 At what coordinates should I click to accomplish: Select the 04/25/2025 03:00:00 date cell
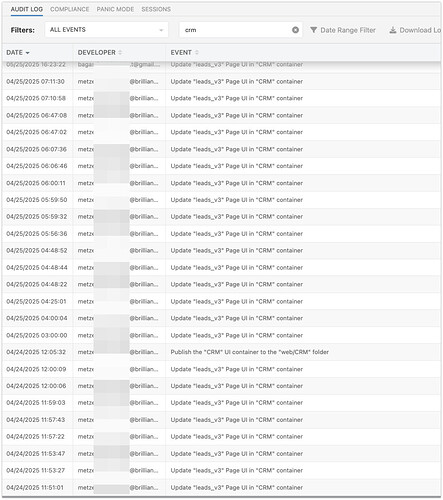tap(37, 335)
